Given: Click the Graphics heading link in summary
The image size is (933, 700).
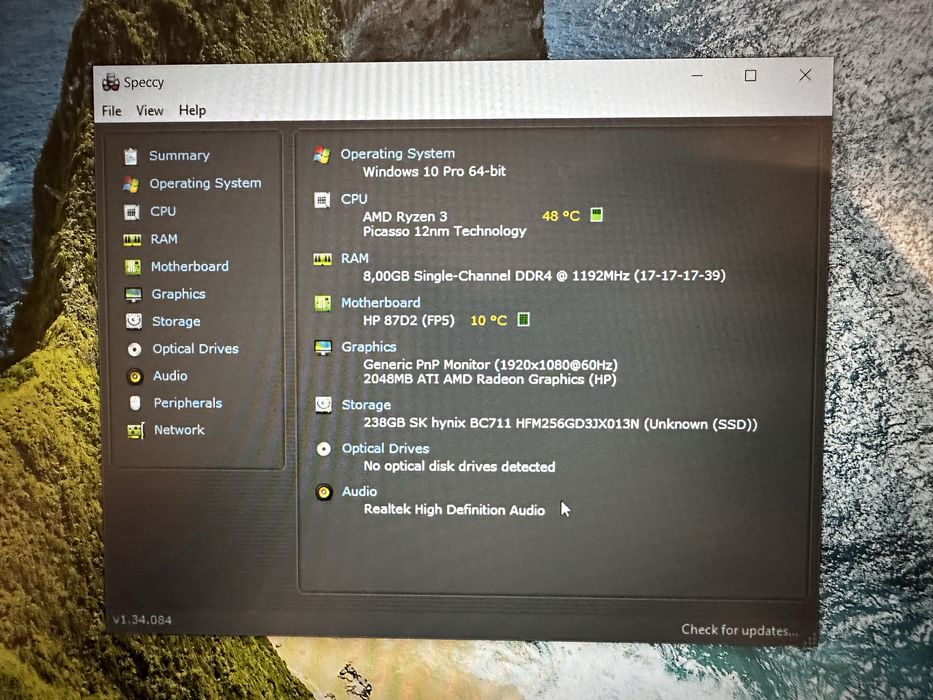Looking at the screenshot, I should pos(369,346).
